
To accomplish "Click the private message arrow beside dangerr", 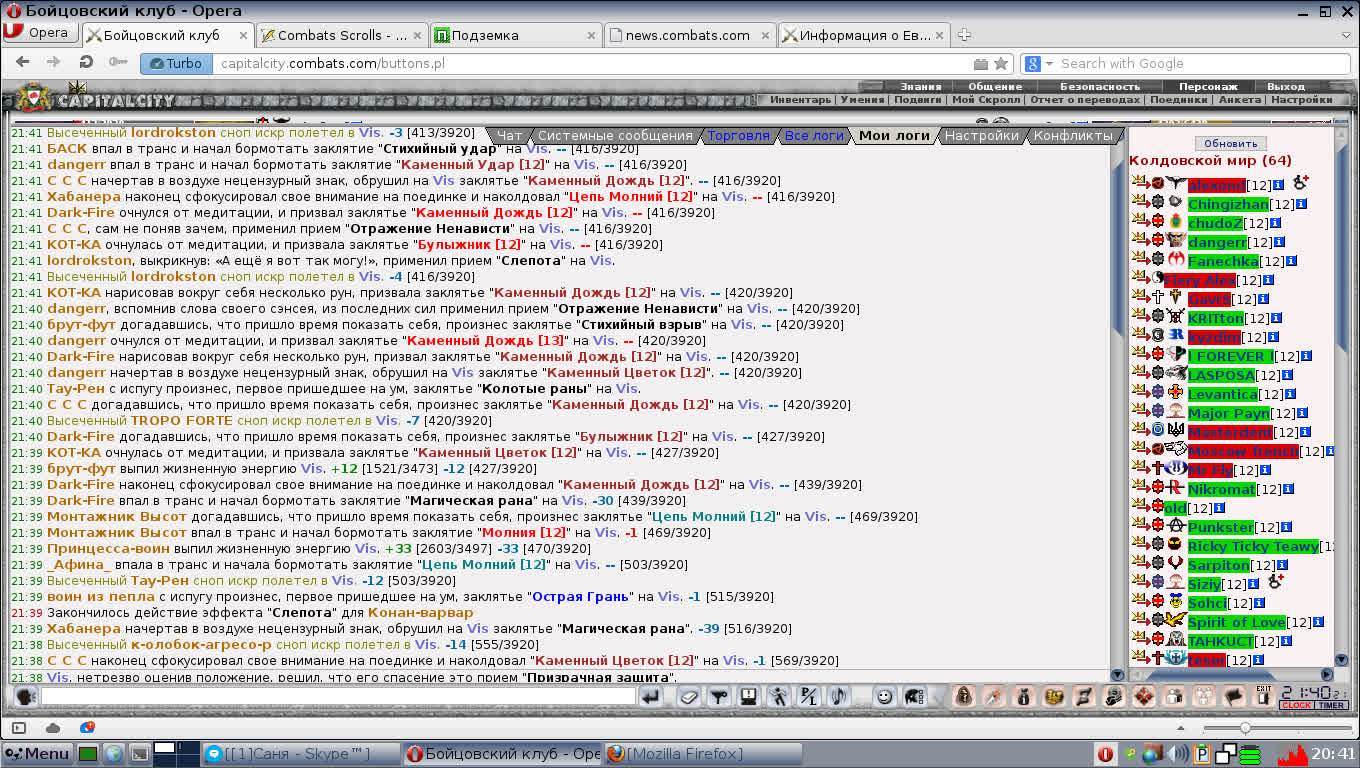I will tap(1139, 241).
